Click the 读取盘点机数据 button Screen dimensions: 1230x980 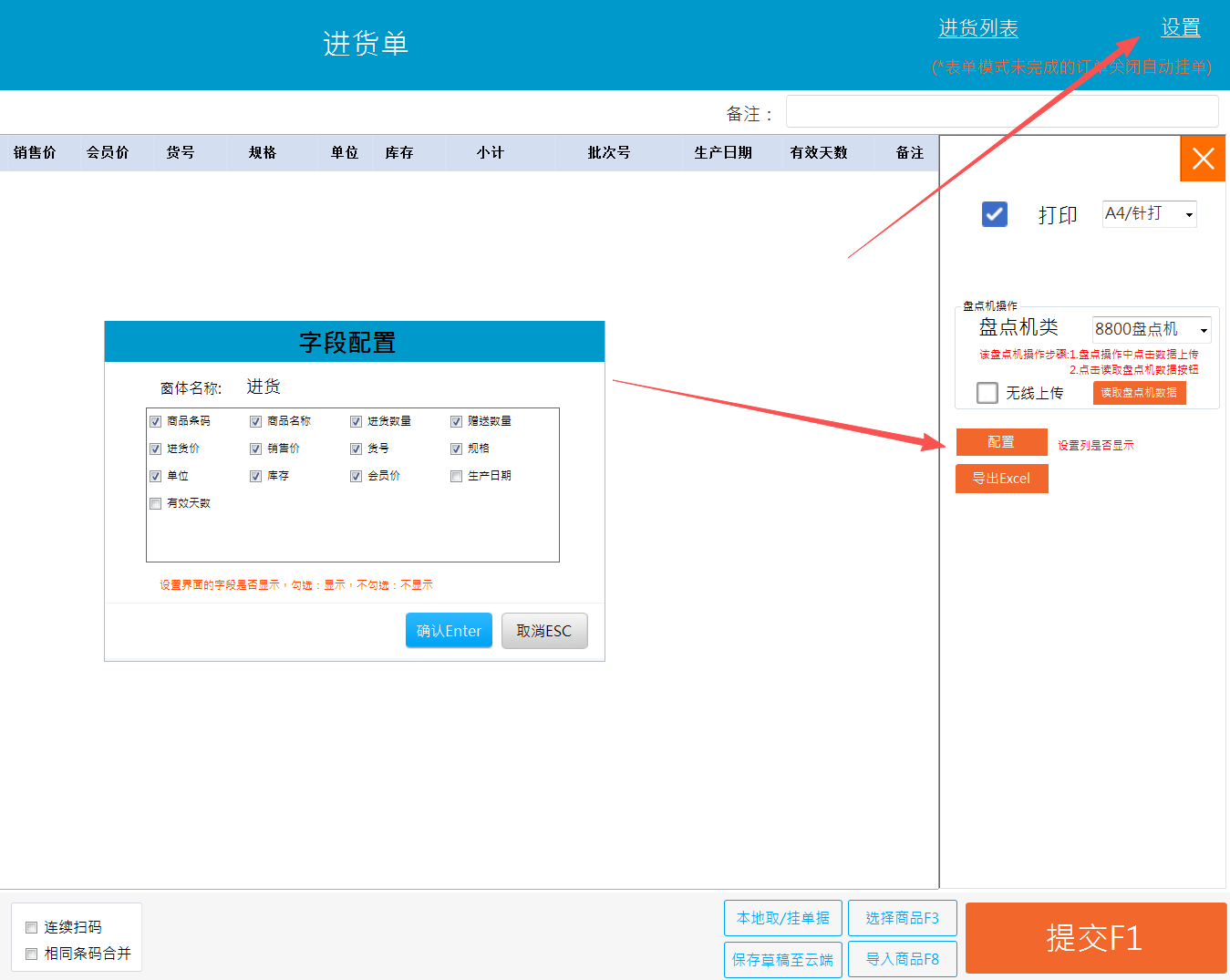[x=1139, y=393]
